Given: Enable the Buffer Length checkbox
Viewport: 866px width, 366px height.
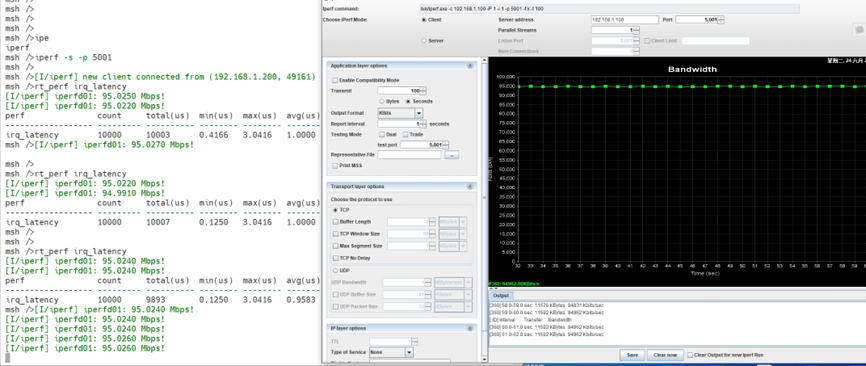Looking at the screenshot, I should point(335,222).
